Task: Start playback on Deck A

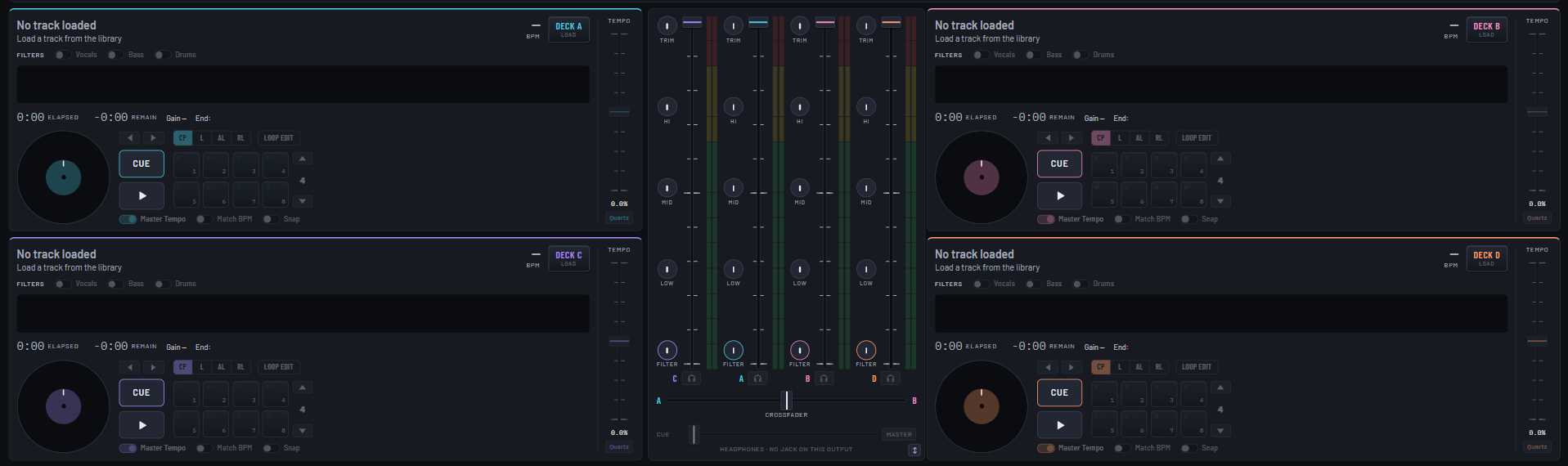Action: (142, 196)
